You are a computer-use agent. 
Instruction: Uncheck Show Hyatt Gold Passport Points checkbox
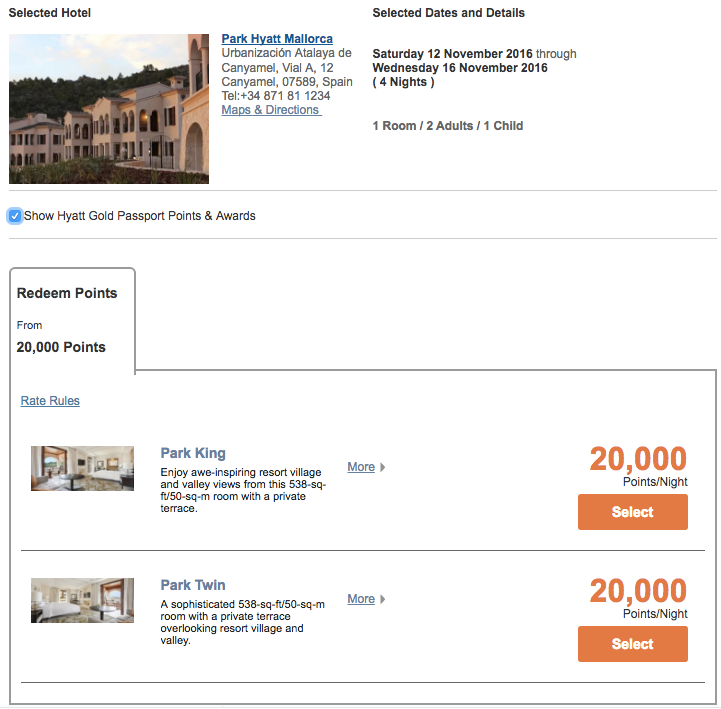(15, 216)
